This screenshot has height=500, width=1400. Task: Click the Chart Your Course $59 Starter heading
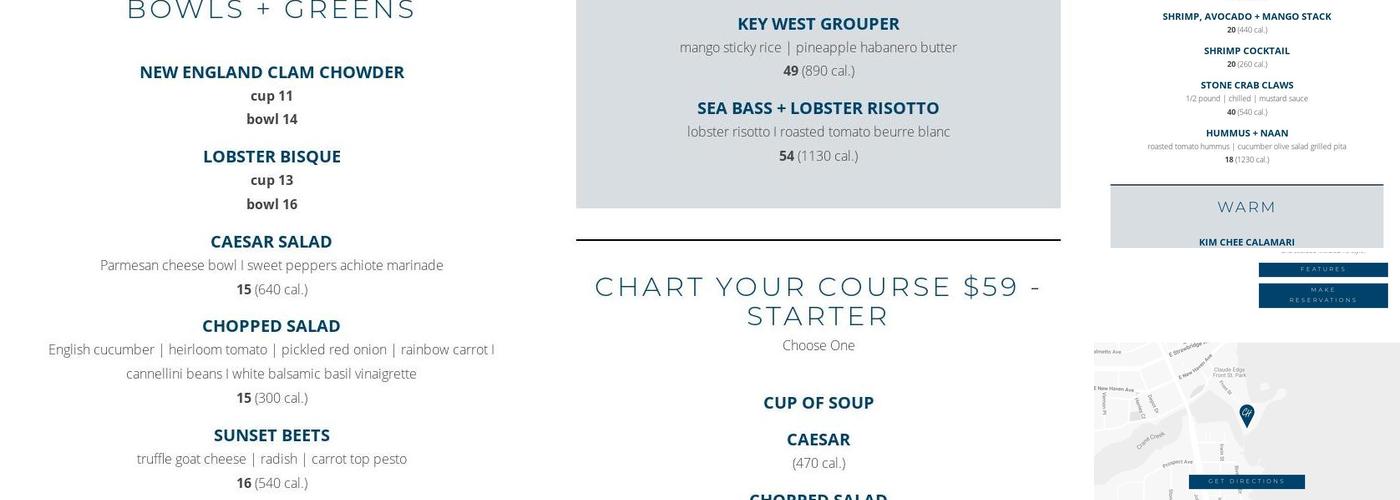tap(818, 301)
